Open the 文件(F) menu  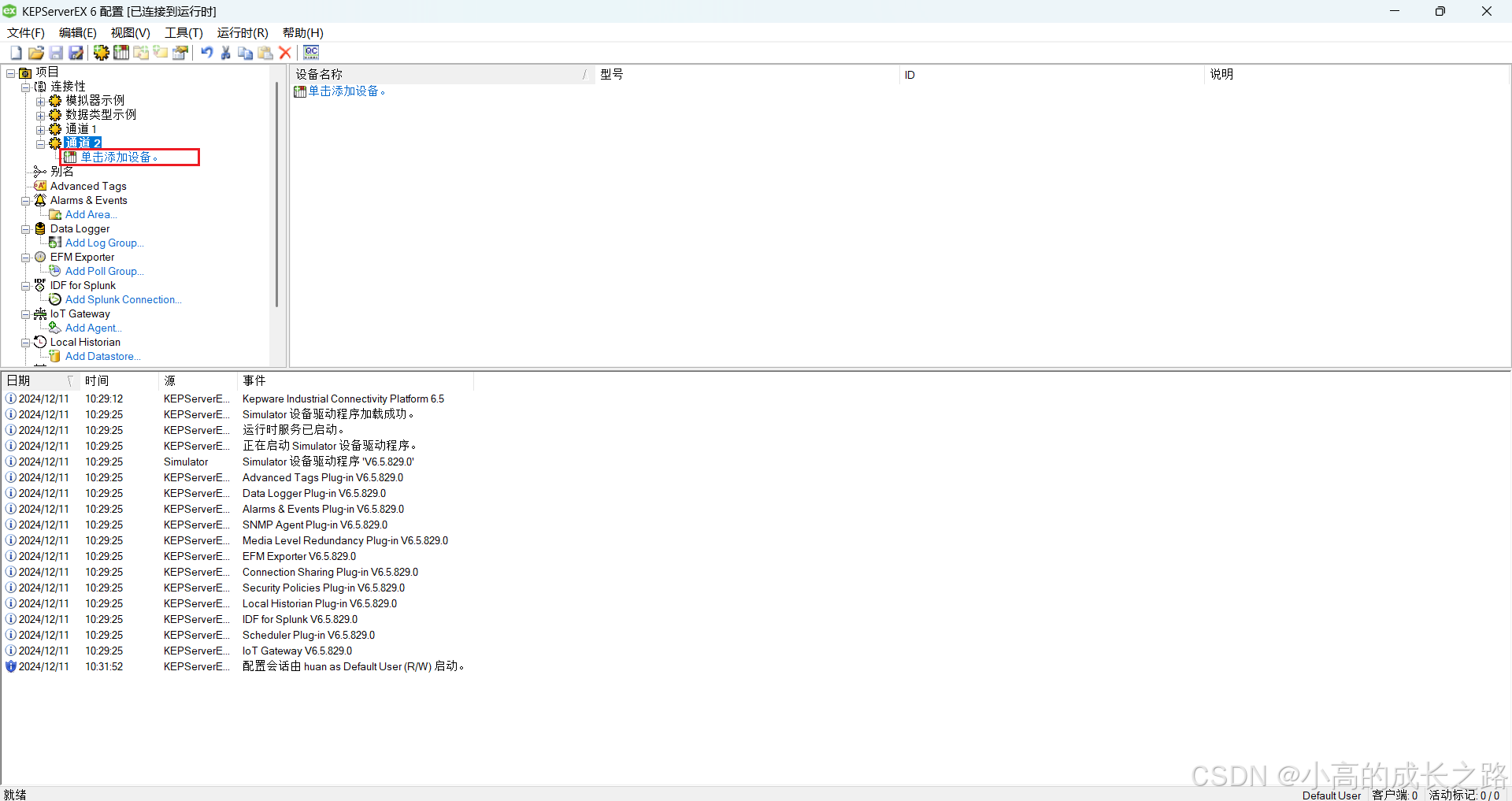tap(26, 33)
